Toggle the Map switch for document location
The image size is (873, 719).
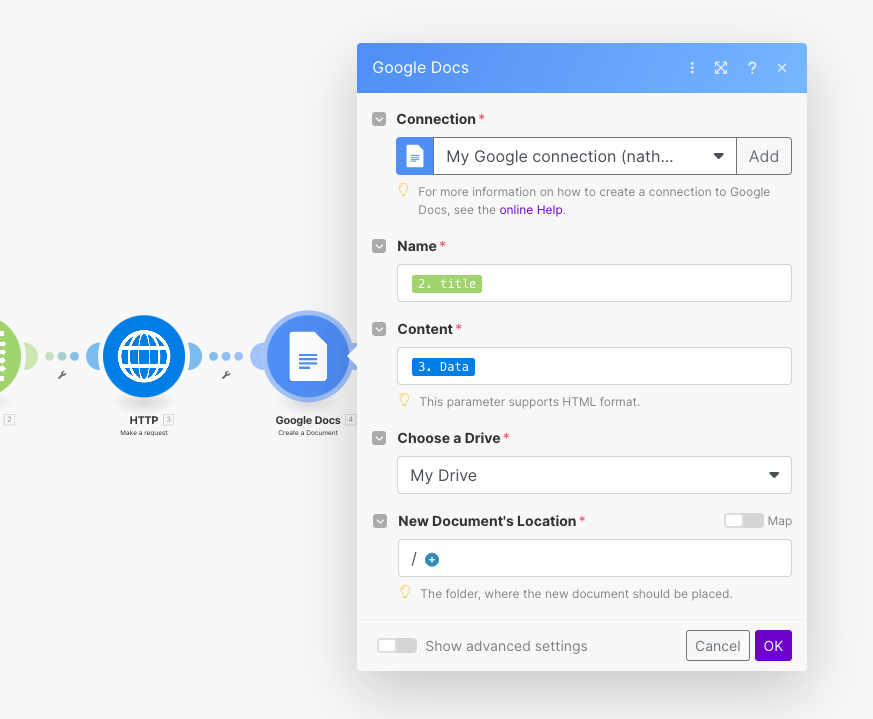point(743,521)
